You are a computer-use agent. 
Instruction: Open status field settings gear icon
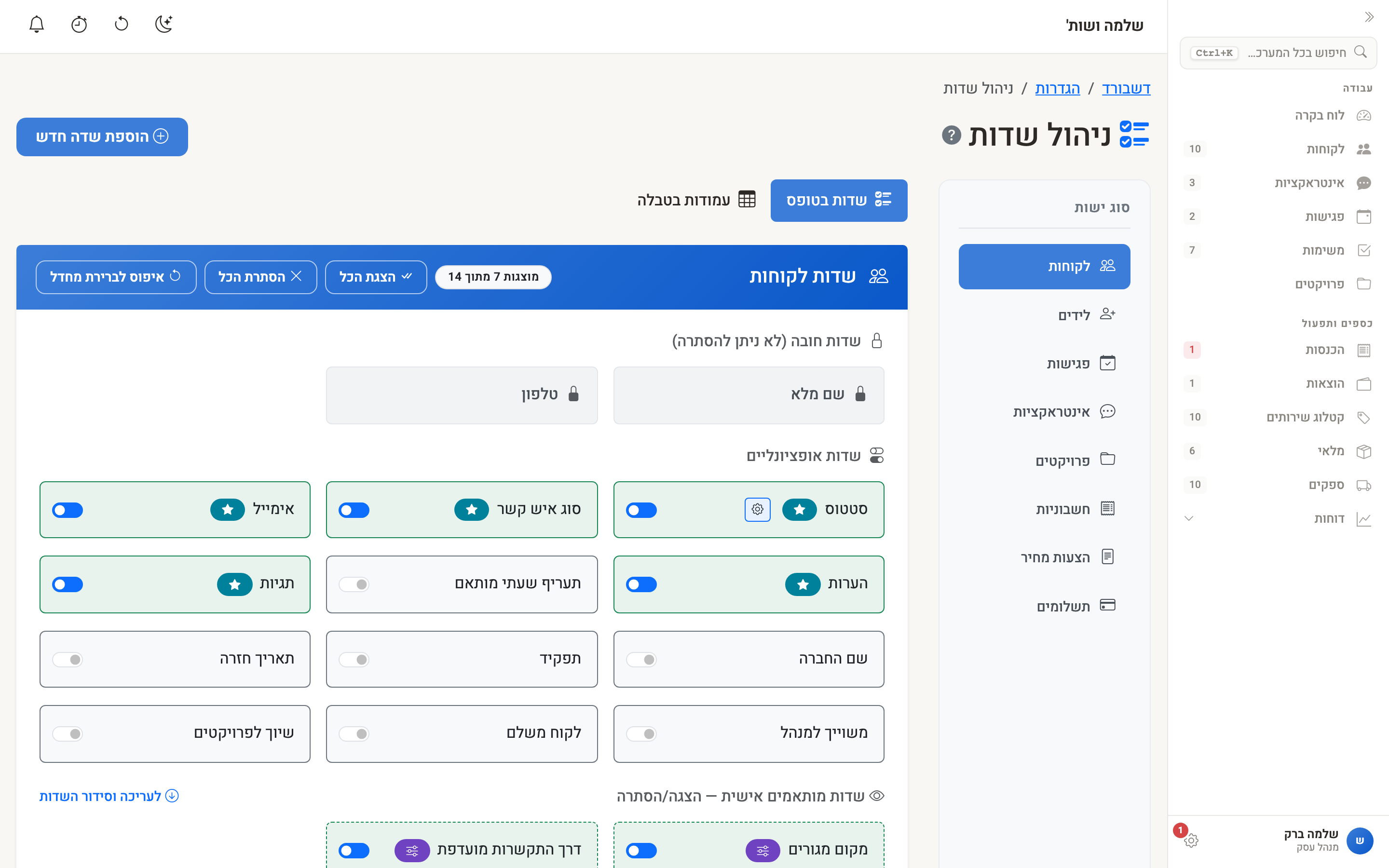pyautogui.click(x=757, y=509)
